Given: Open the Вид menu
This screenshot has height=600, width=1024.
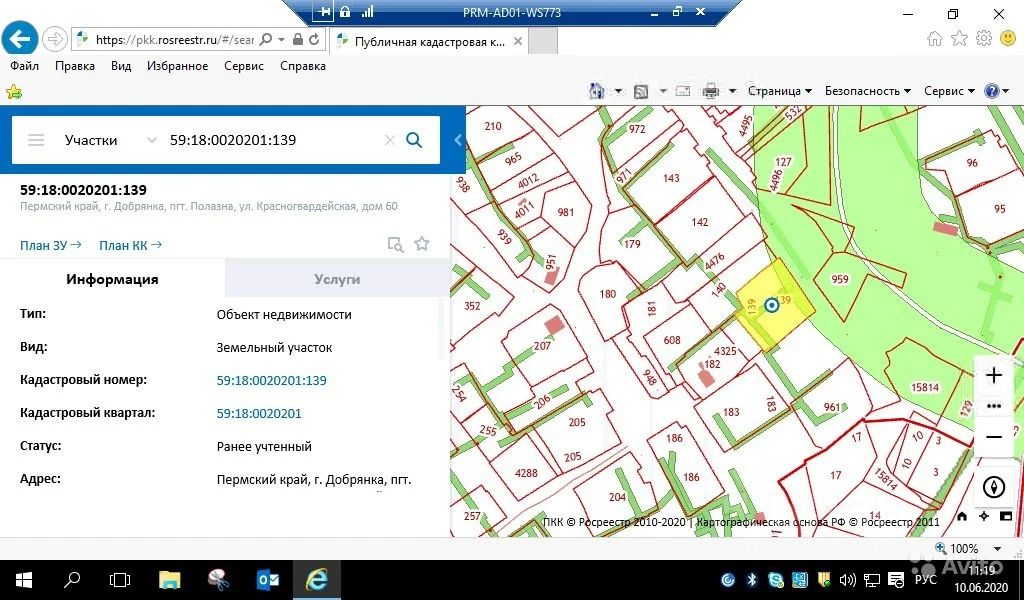Looking at the screenshot, I should pos(121,66).
